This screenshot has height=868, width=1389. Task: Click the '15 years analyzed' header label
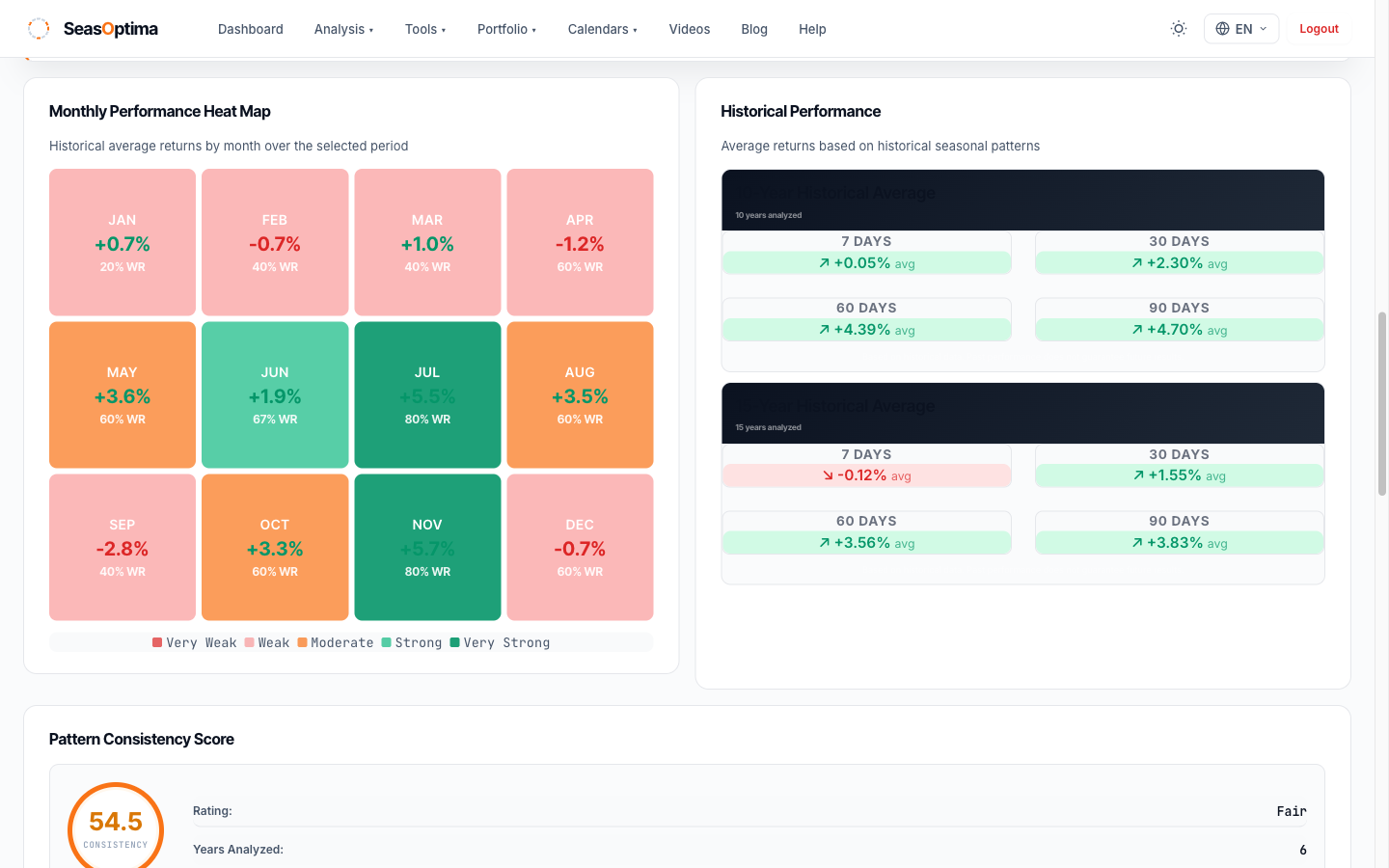[768, 427]
